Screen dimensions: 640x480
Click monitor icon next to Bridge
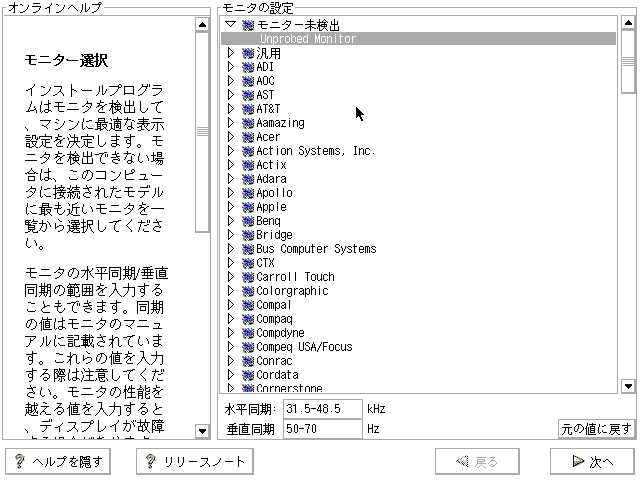point(248,235)
